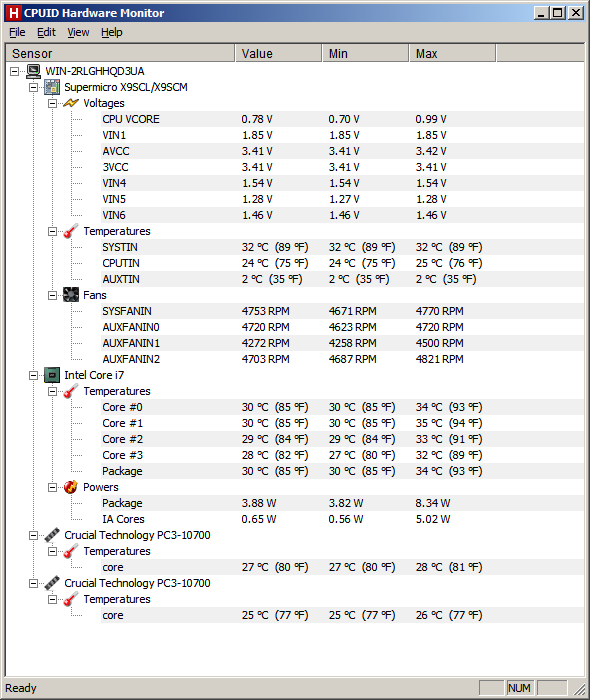Select the 3VCC voltage row
The image size is (590, 700).
[342, 167]
